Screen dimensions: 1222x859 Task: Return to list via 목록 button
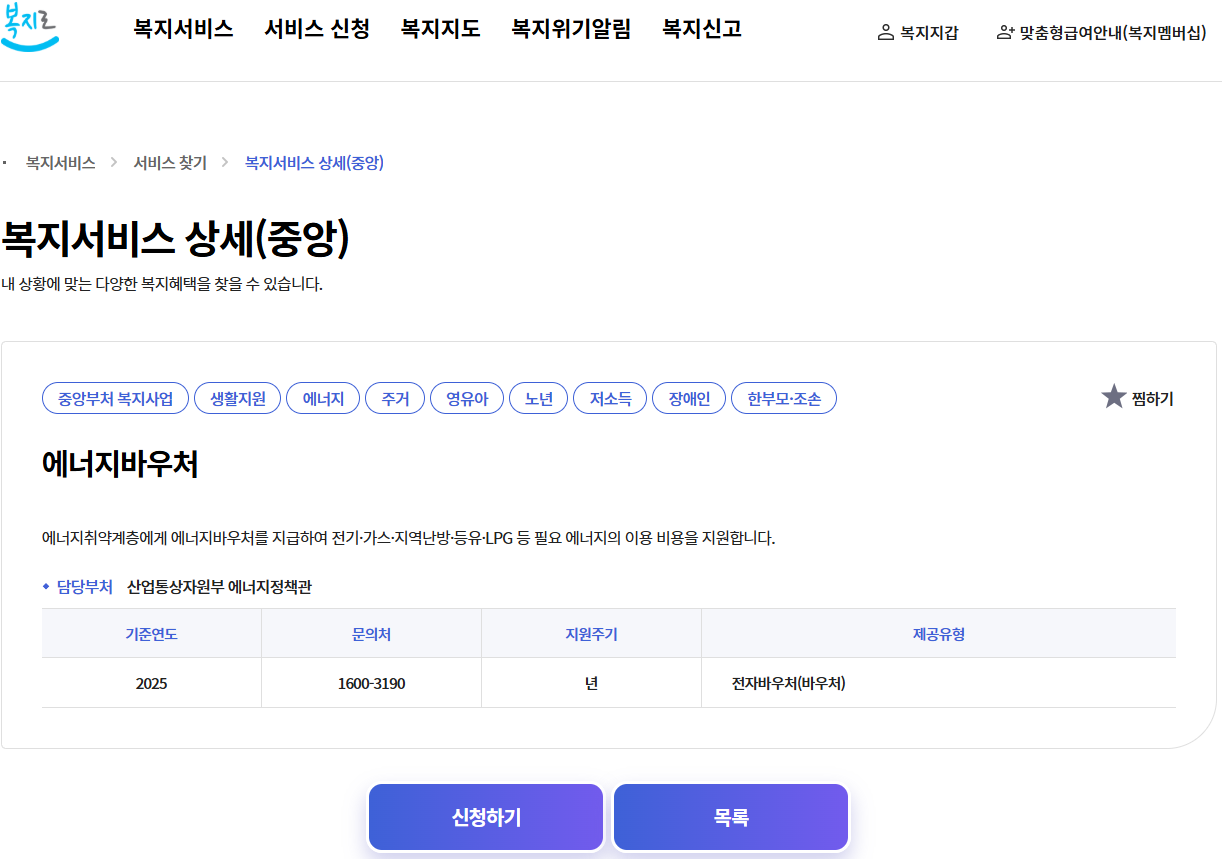(x=730, y=816)
